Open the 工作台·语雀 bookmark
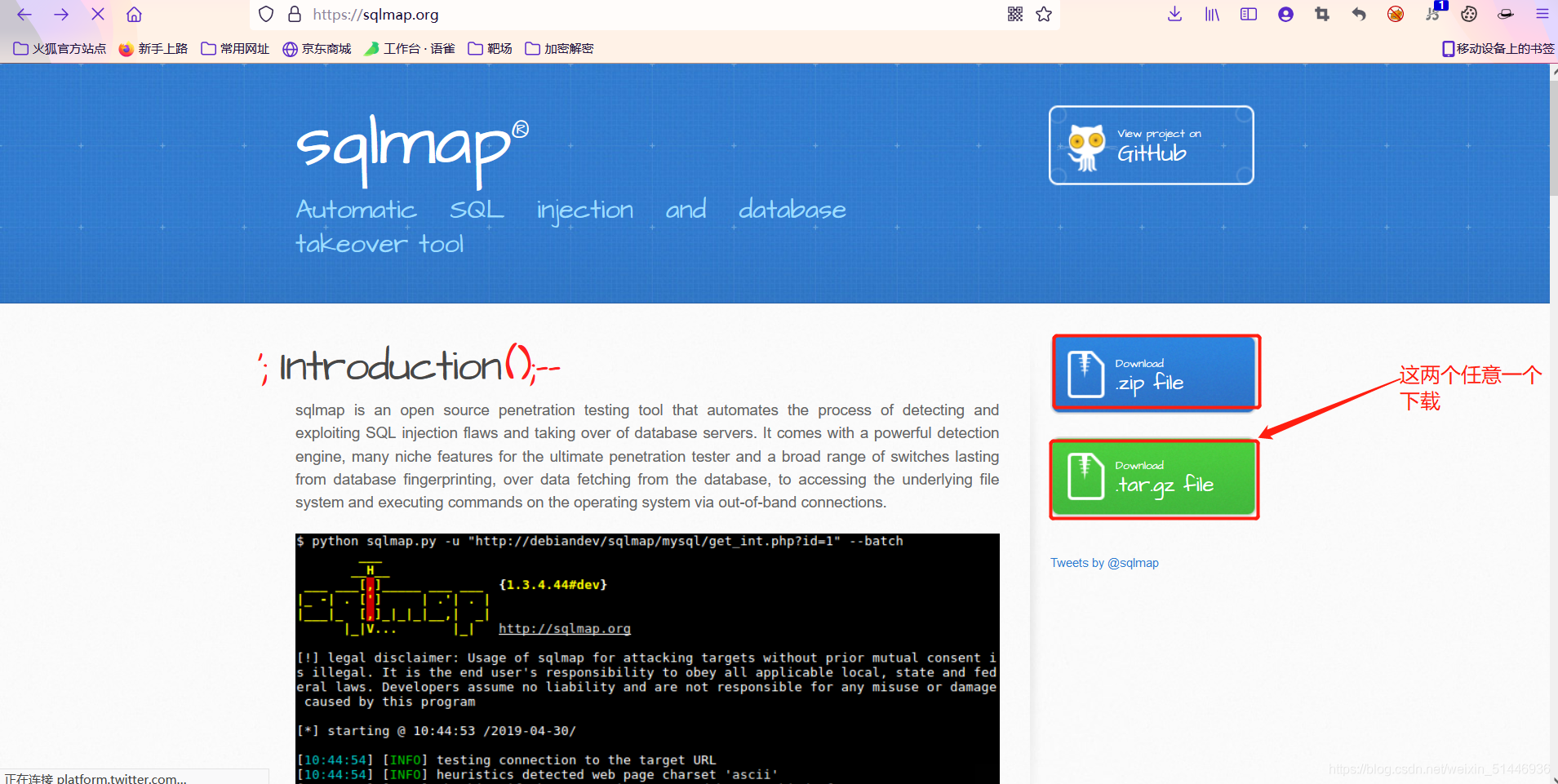This screenshot has height=784, width=1558. point(410,49)
